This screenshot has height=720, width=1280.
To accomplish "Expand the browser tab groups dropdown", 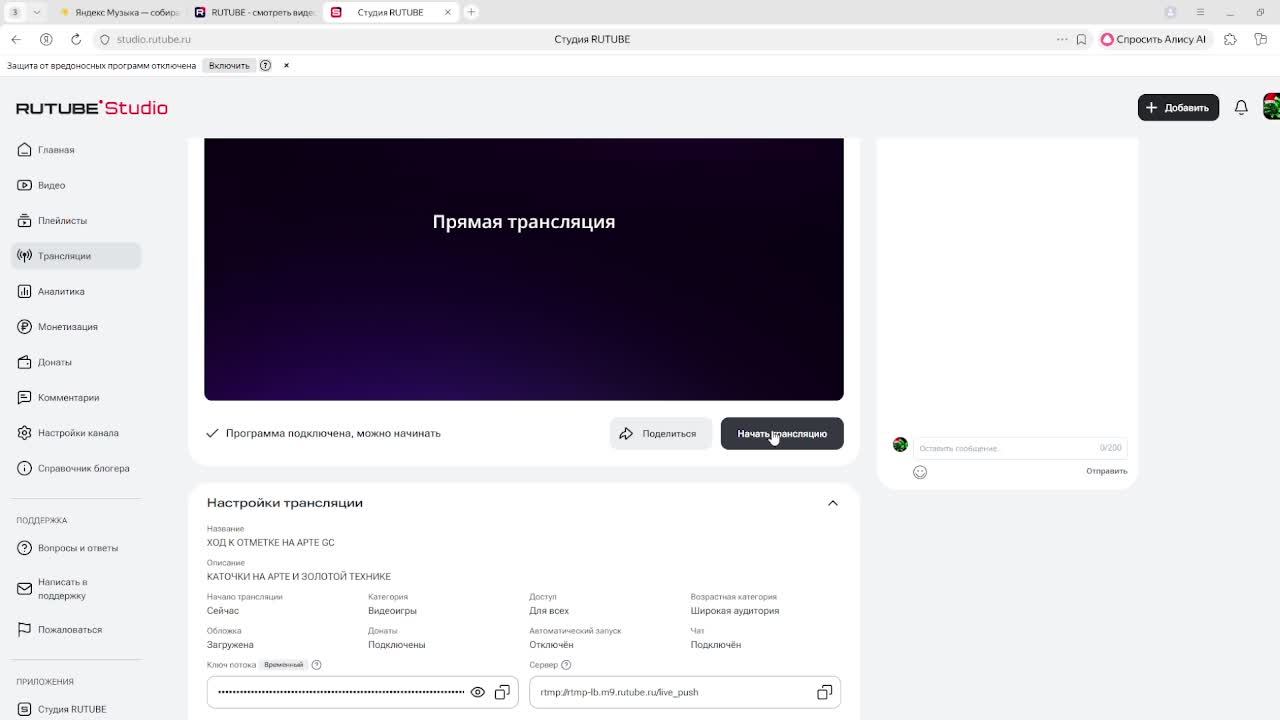I will (x=37, y=12).
